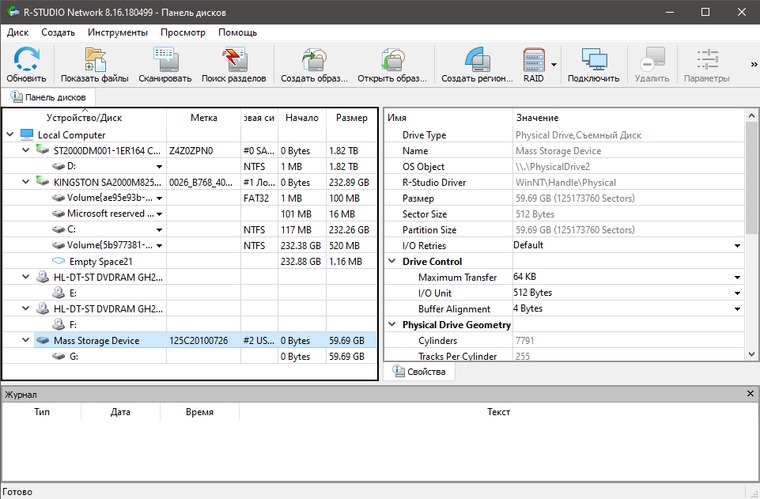Start scan with Сканировать icon
This screenshot has height=499, width=760.
pyautogui.click(x=165, y=64)
